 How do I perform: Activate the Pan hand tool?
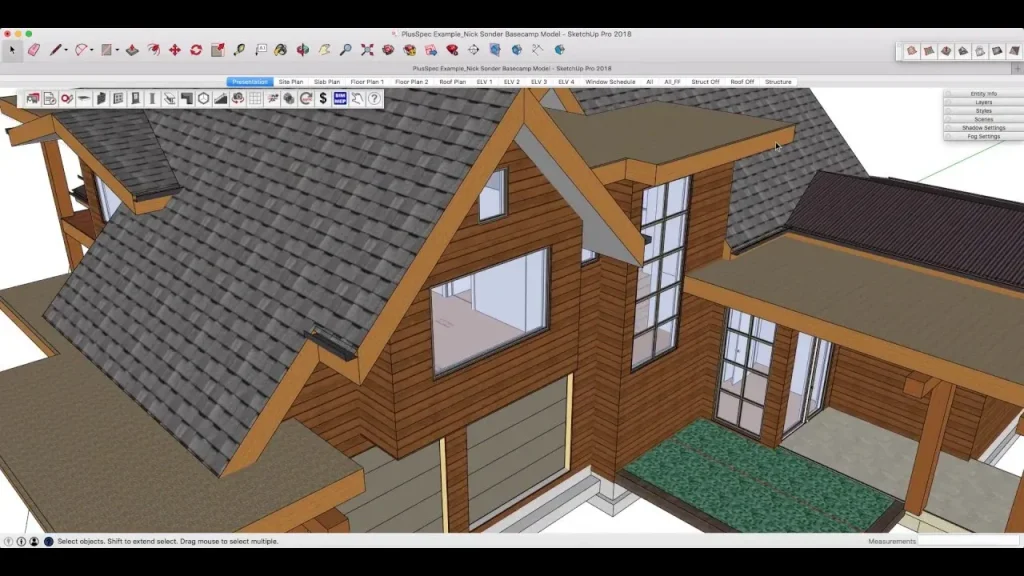pos(325,50)
